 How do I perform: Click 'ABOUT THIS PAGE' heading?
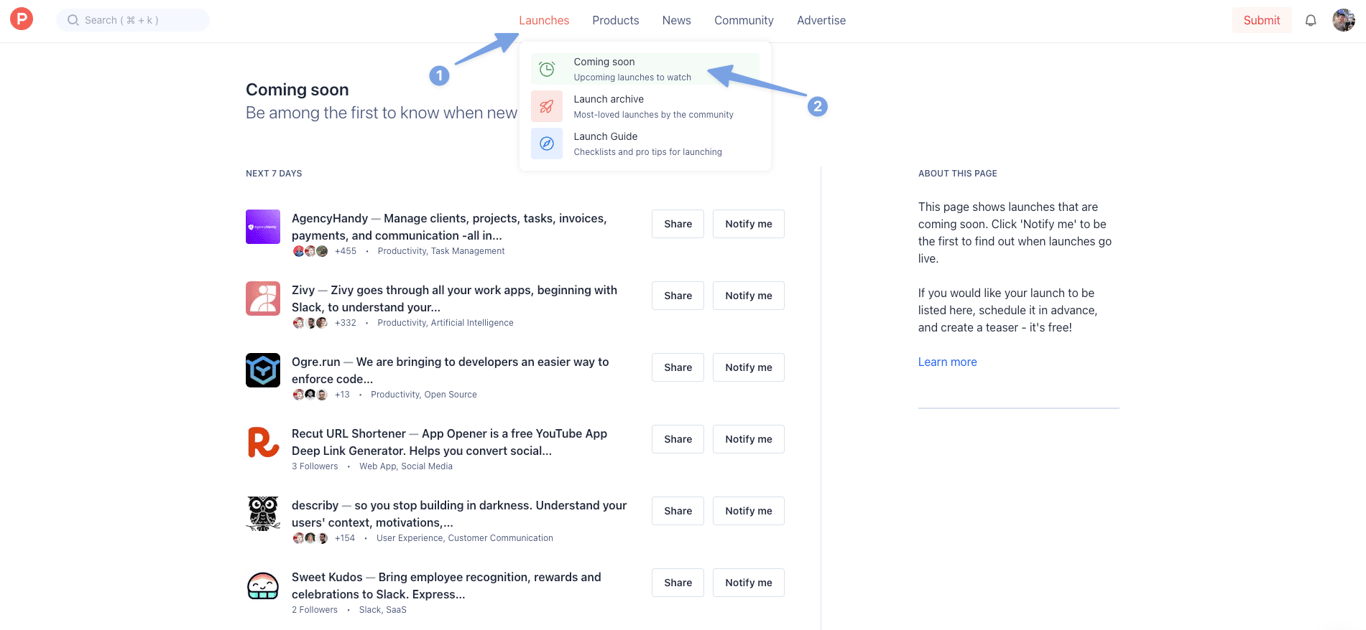957,174
